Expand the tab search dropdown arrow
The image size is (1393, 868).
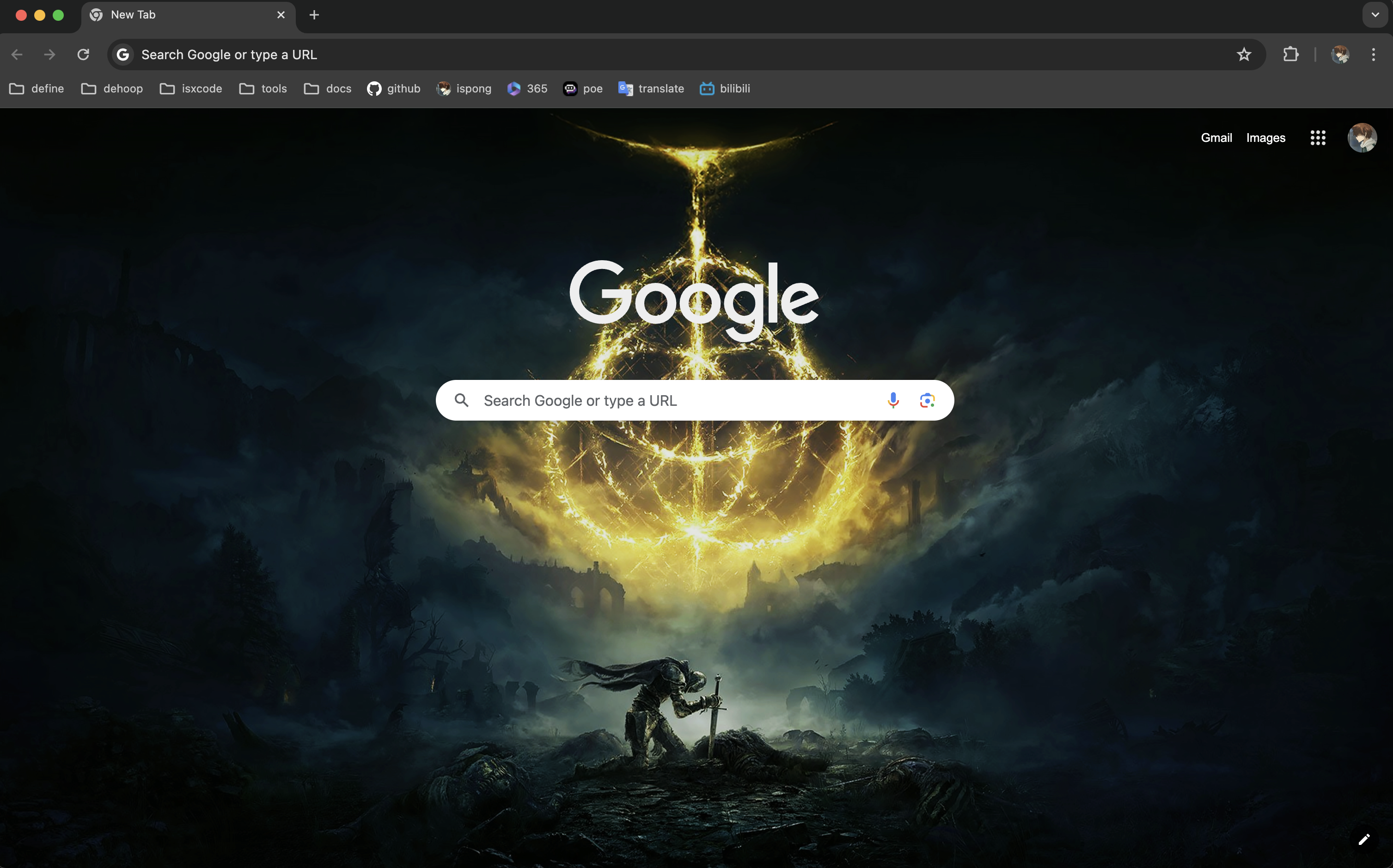1375,15
